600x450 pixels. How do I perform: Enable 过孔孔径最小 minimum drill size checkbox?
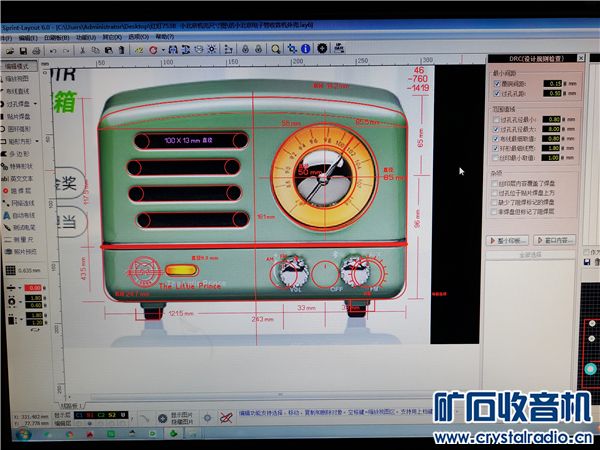click(496, 119)
